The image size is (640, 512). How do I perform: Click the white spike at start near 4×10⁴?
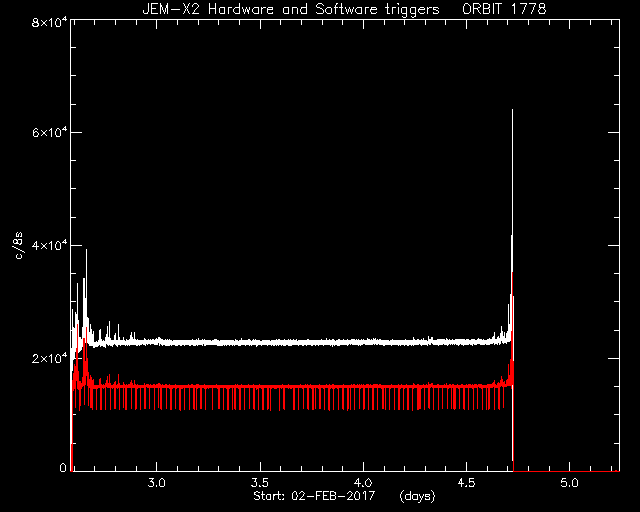[x=86, y=250]
